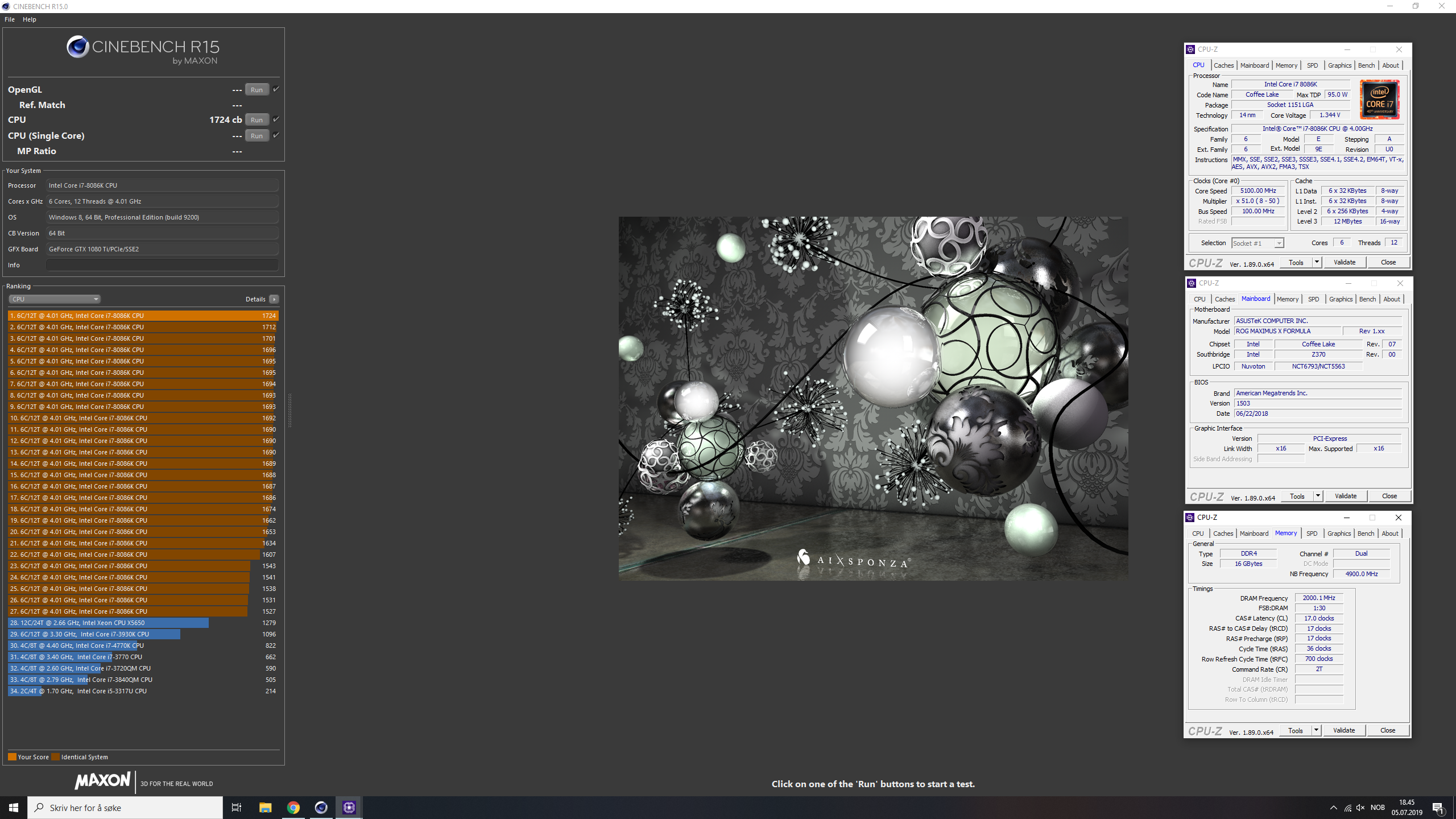Toggle the CPU Single Core checkmark
Viewport: 1456px width, 819px height.
pos(276,135)
